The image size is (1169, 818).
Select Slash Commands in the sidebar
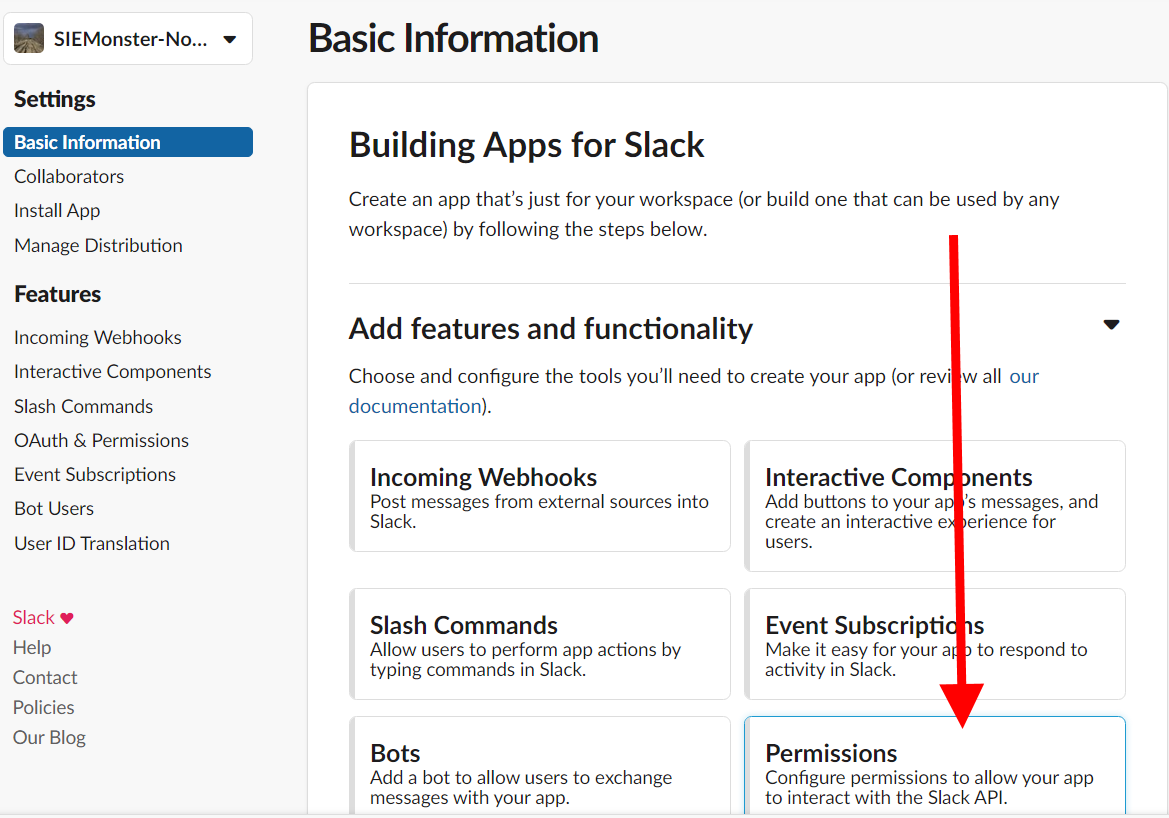click(x=83, y=406)
